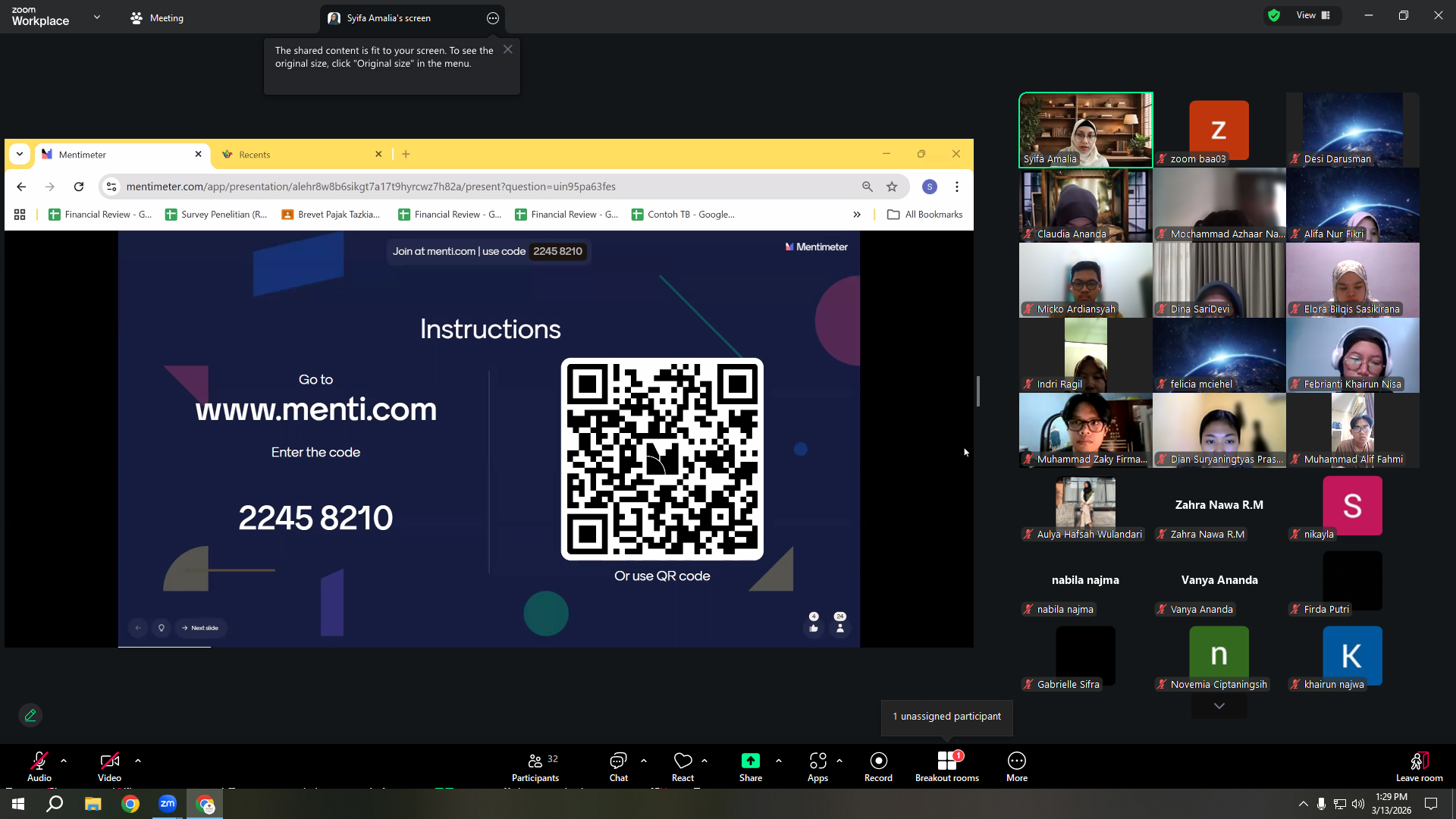Click the search tabs dropdown in Chrome
Image resolution: width=1456 pixels, height=819 pixels.
[20, 154]
